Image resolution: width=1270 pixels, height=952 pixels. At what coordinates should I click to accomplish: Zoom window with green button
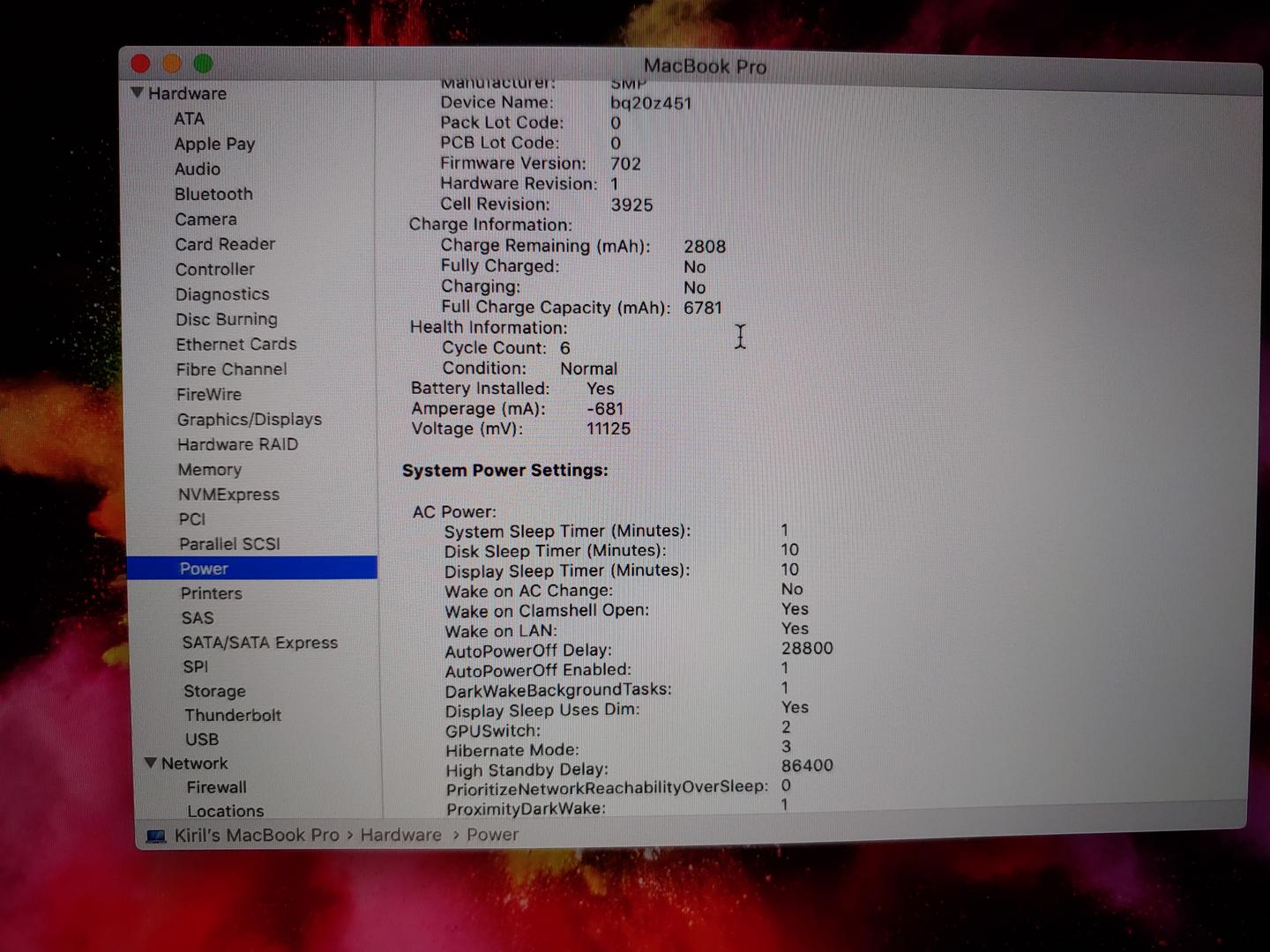point(203,63)
